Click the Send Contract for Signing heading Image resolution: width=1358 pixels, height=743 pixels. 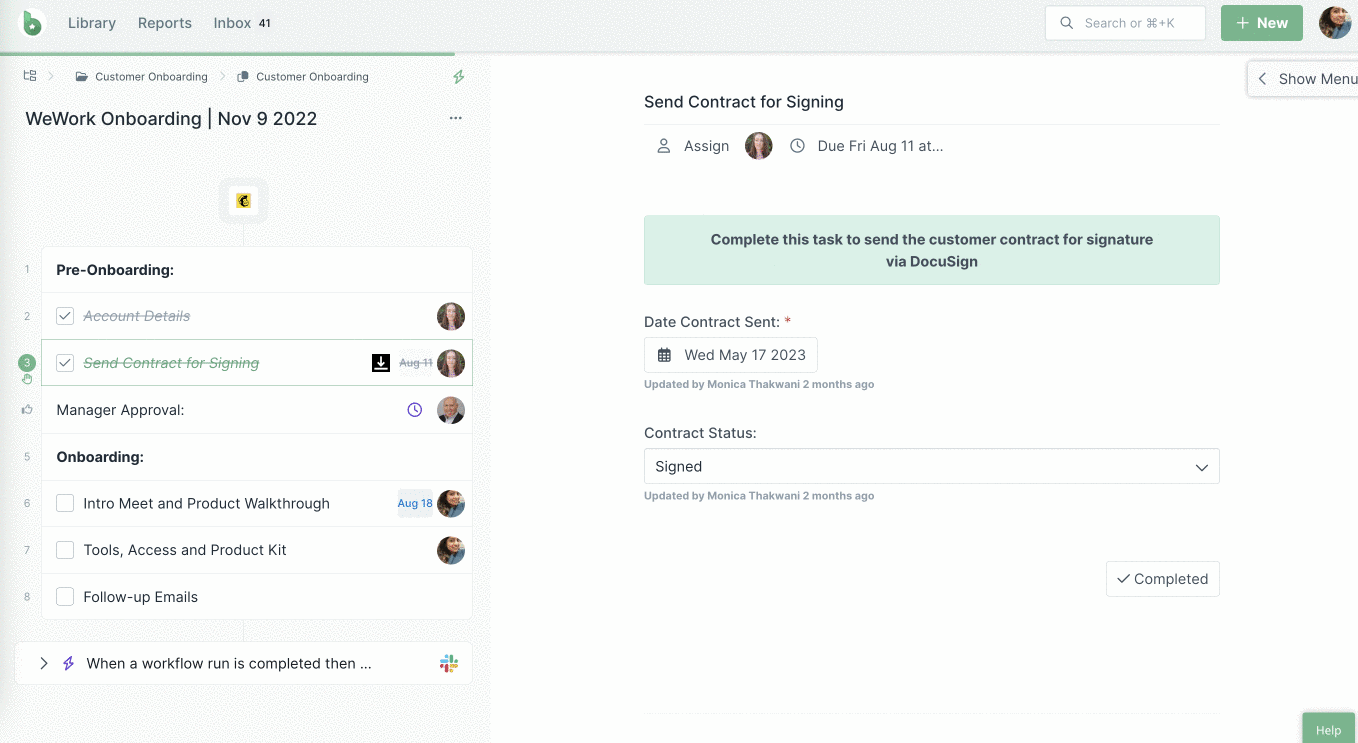744,102
